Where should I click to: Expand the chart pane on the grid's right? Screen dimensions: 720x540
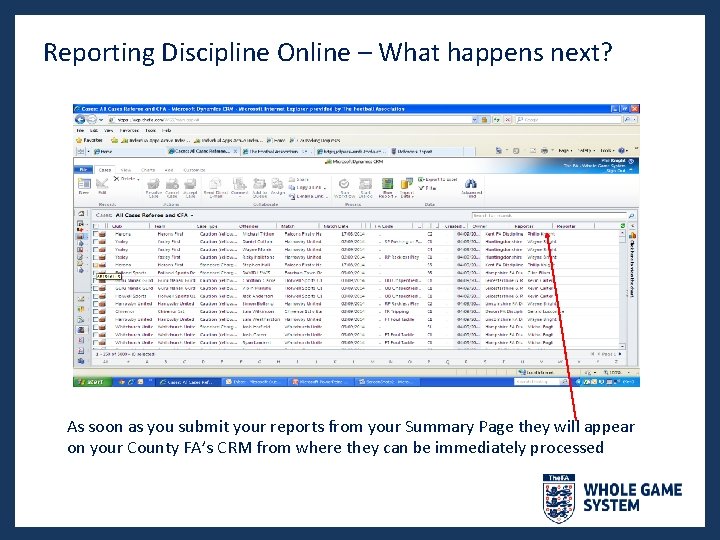click(632, 226)
